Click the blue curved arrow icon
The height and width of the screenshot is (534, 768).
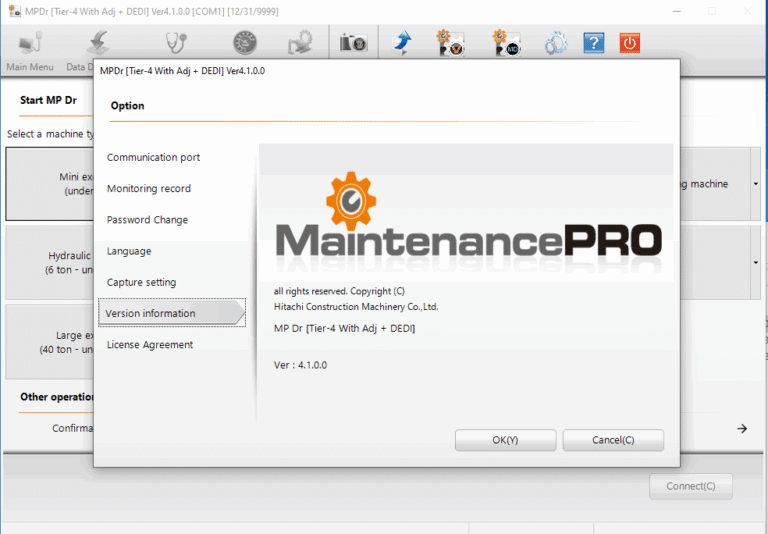point(403,43)
